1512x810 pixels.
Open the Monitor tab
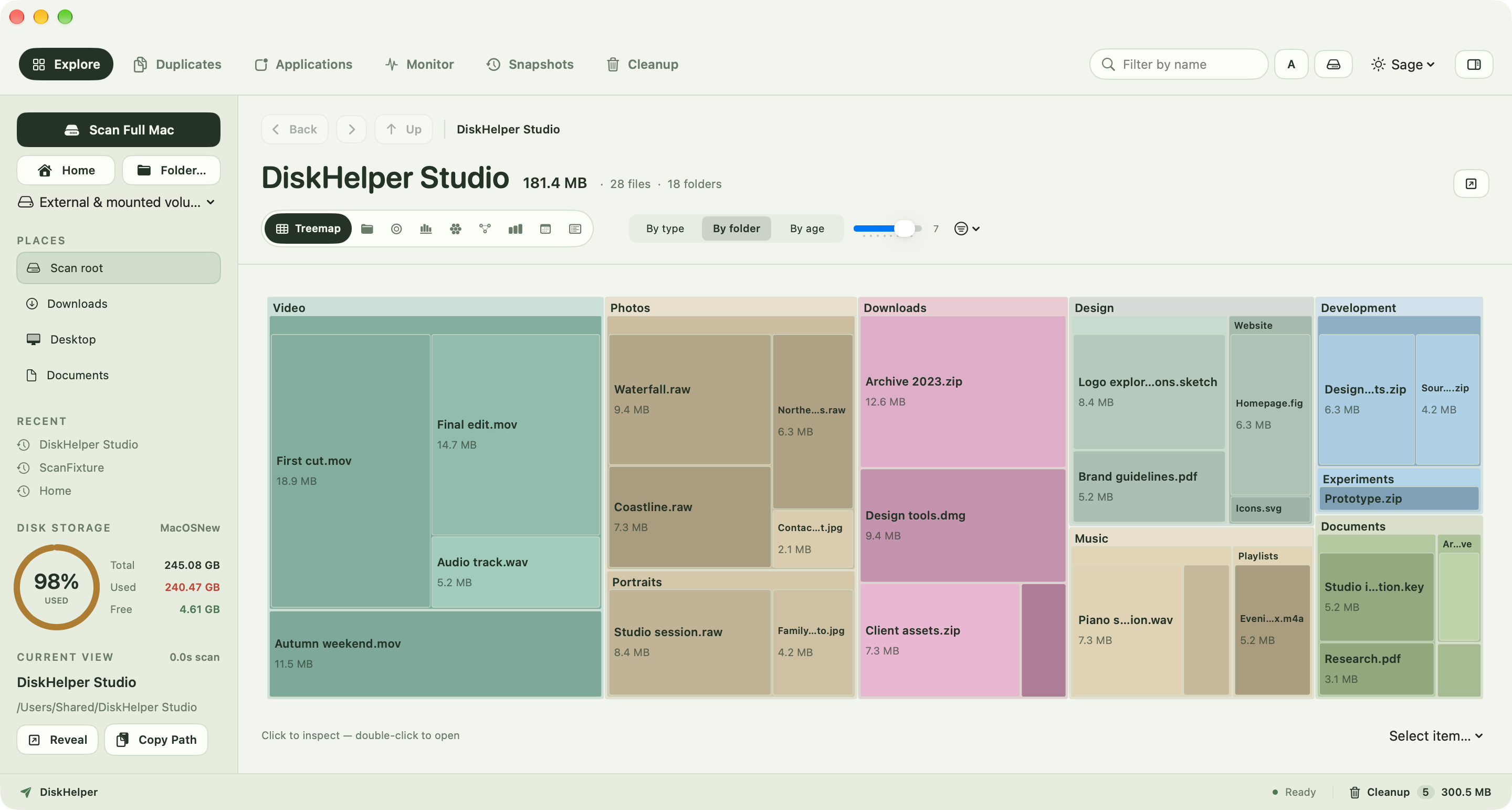pyautogui.click(x=419, y=64)
